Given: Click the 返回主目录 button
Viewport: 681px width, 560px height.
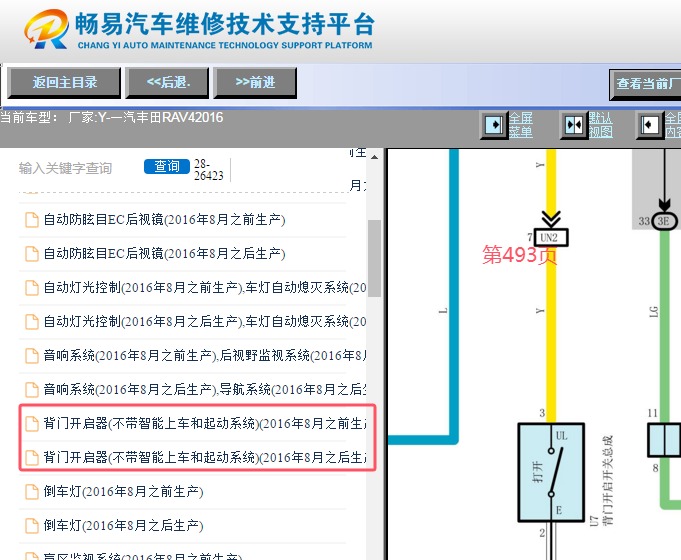Looking at the screenshot, I should click(64, 83).
